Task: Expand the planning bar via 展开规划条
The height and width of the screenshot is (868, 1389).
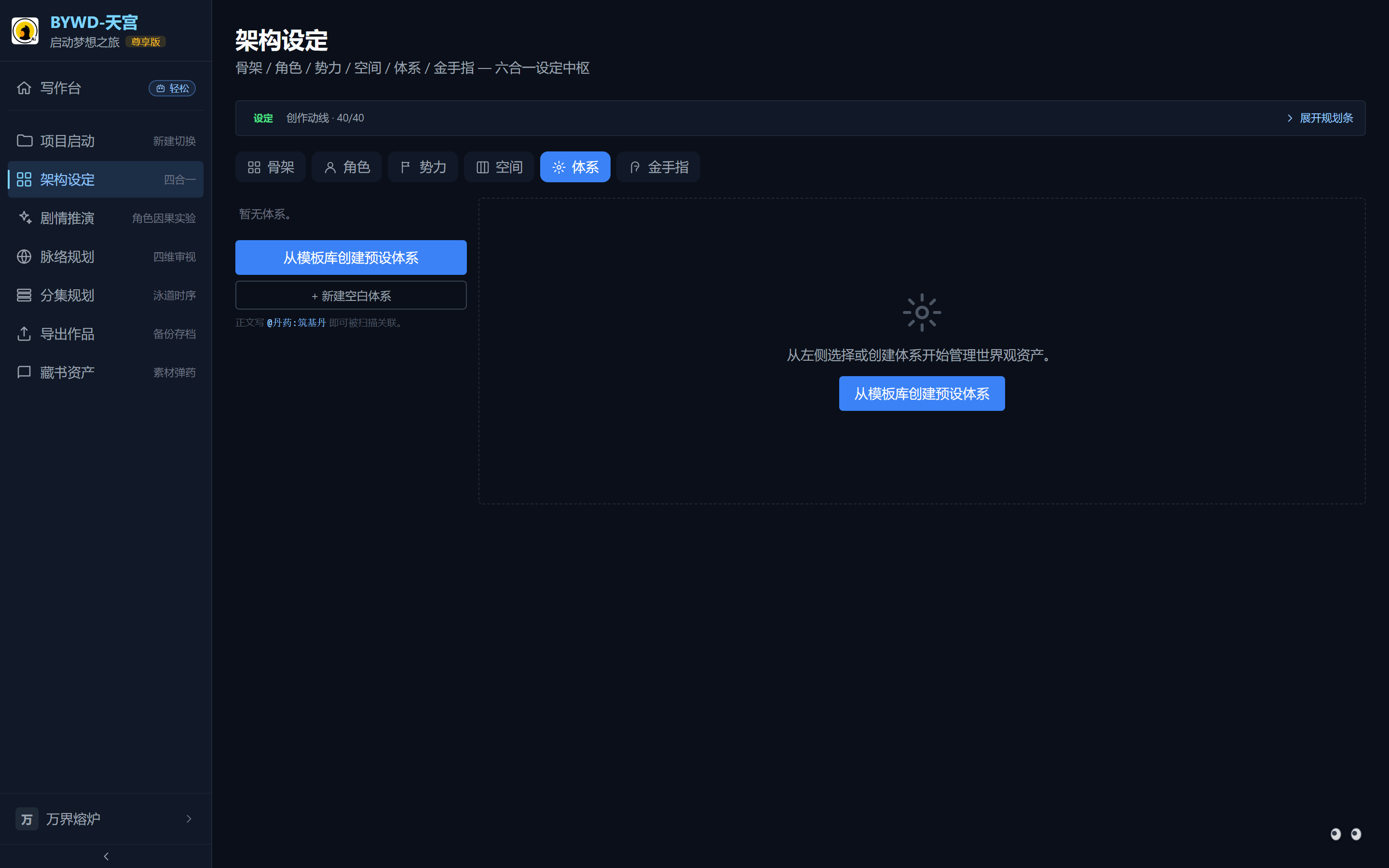Action: (1320, 118)
